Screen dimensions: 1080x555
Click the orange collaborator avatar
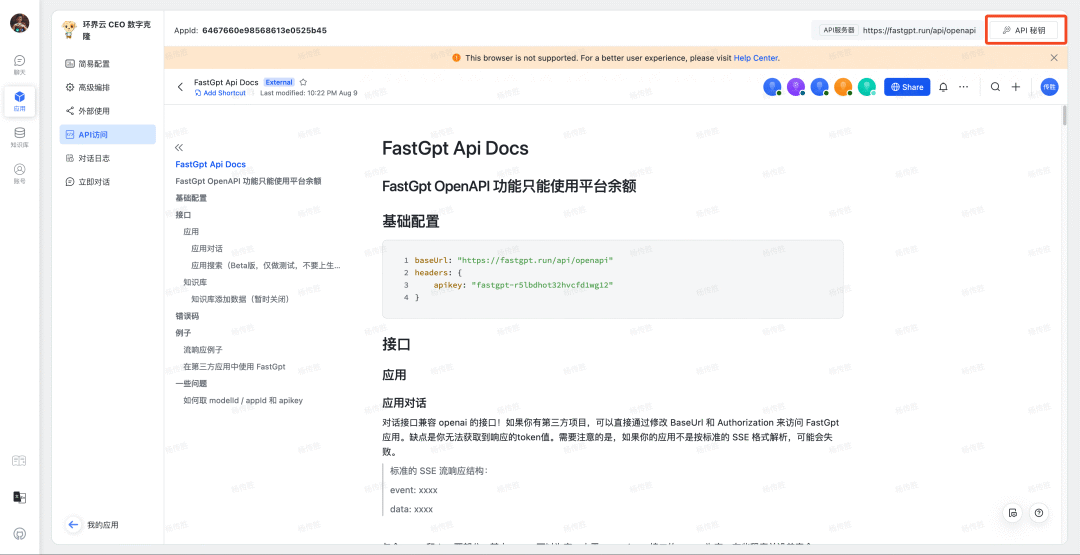click(x=843, y=87)
